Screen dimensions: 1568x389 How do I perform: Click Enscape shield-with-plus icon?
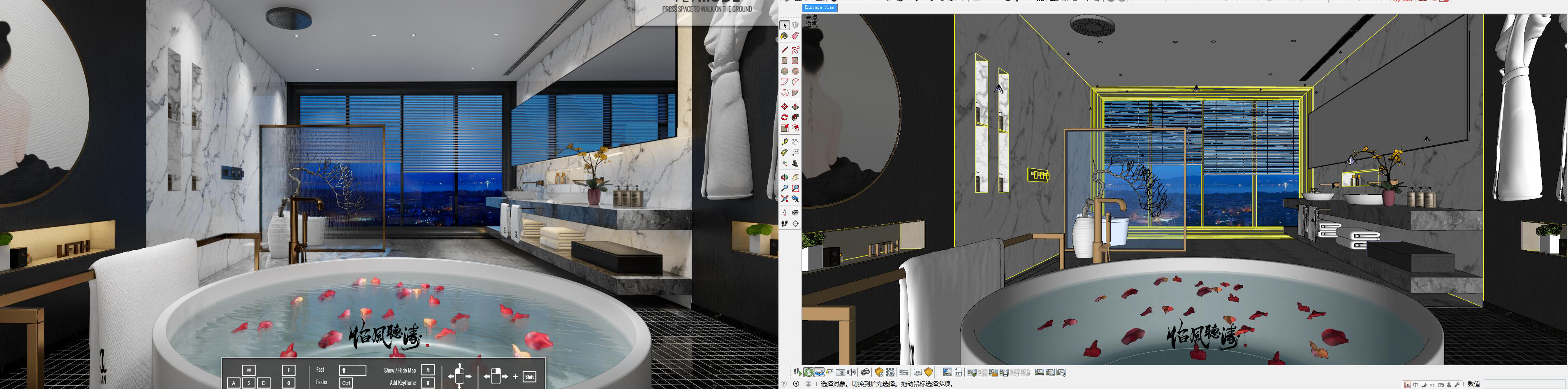pyautogui.click(x=880, y=373)
